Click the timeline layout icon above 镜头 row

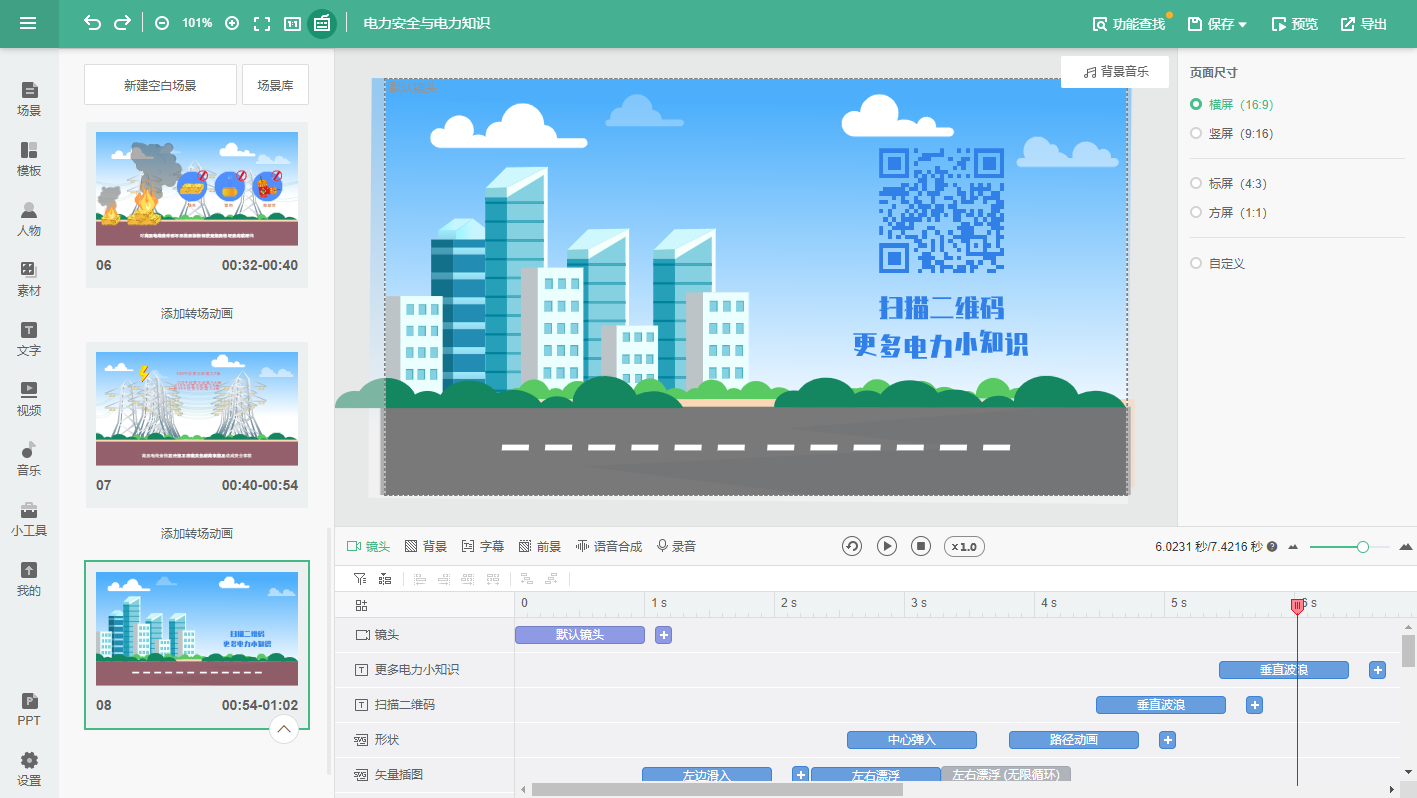361,605
